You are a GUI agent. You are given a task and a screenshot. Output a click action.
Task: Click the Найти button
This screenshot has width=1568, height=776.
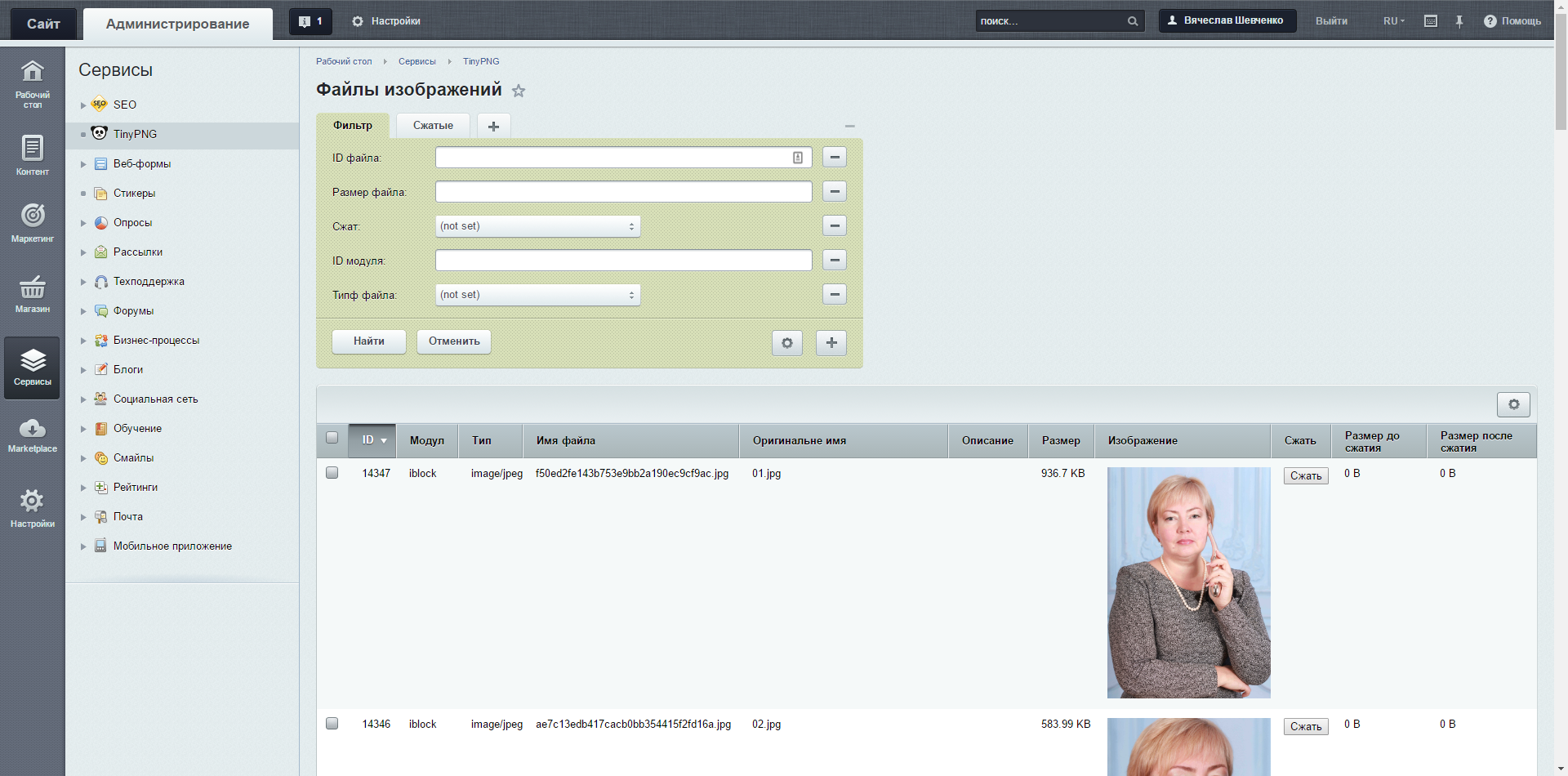369,341
